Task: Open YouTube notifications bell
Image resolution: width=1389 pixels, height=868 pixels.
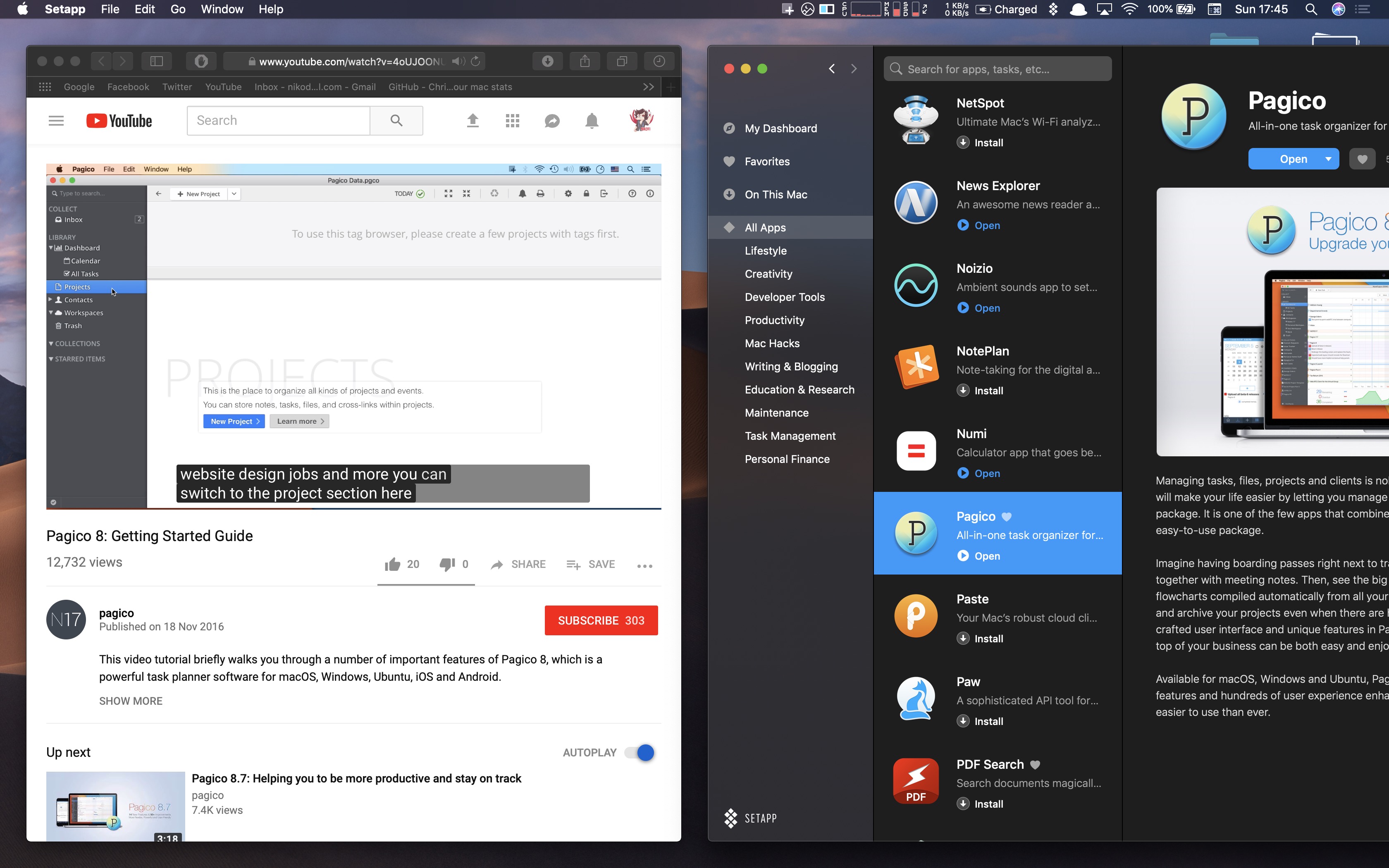Action: [592, 121]
